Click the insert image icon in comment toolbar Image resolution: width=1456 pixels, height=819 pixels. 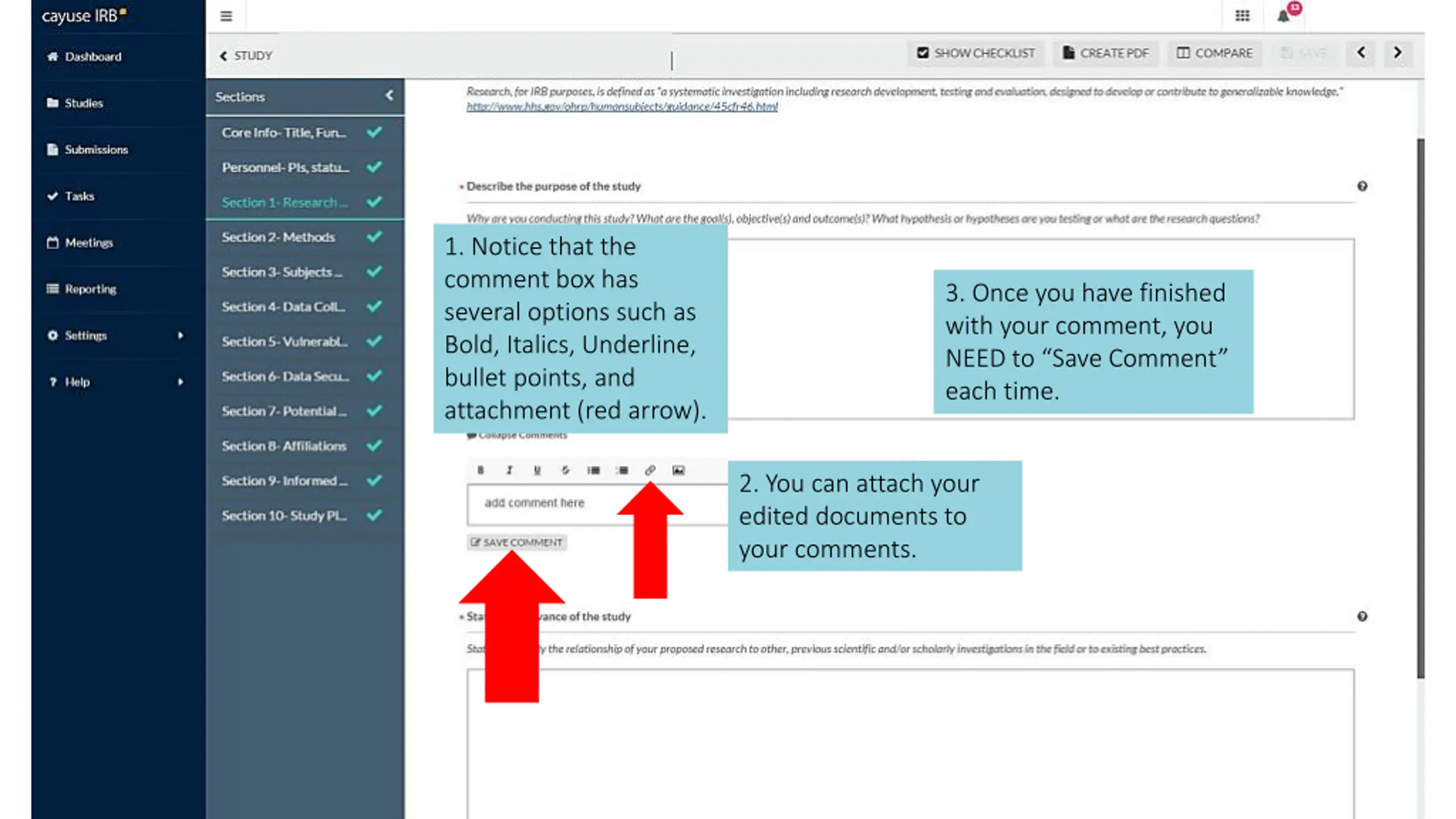(678, 470)
